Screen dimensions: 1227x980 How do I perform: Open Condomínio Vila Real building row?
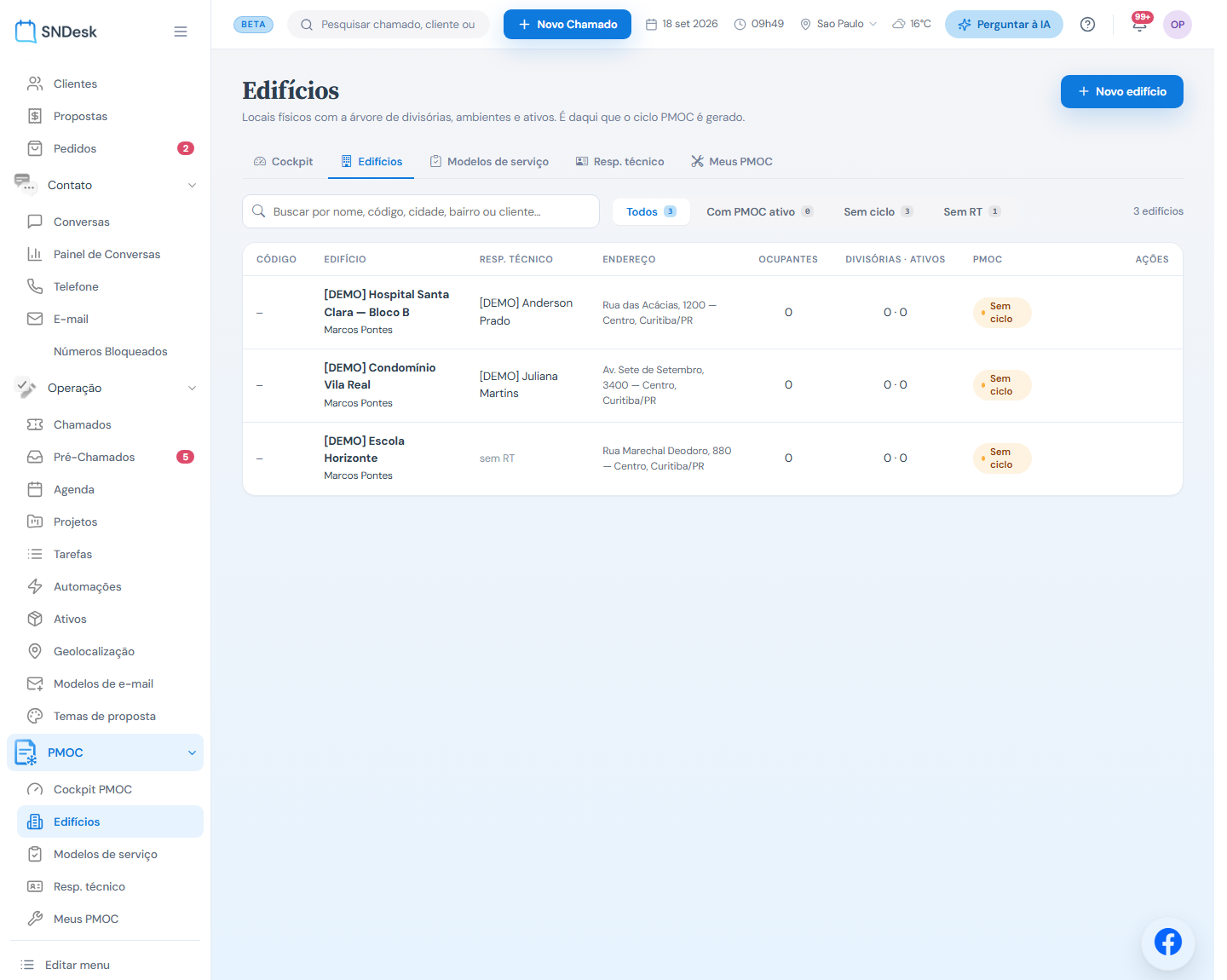pyautogui.click(x=712, y=385)
